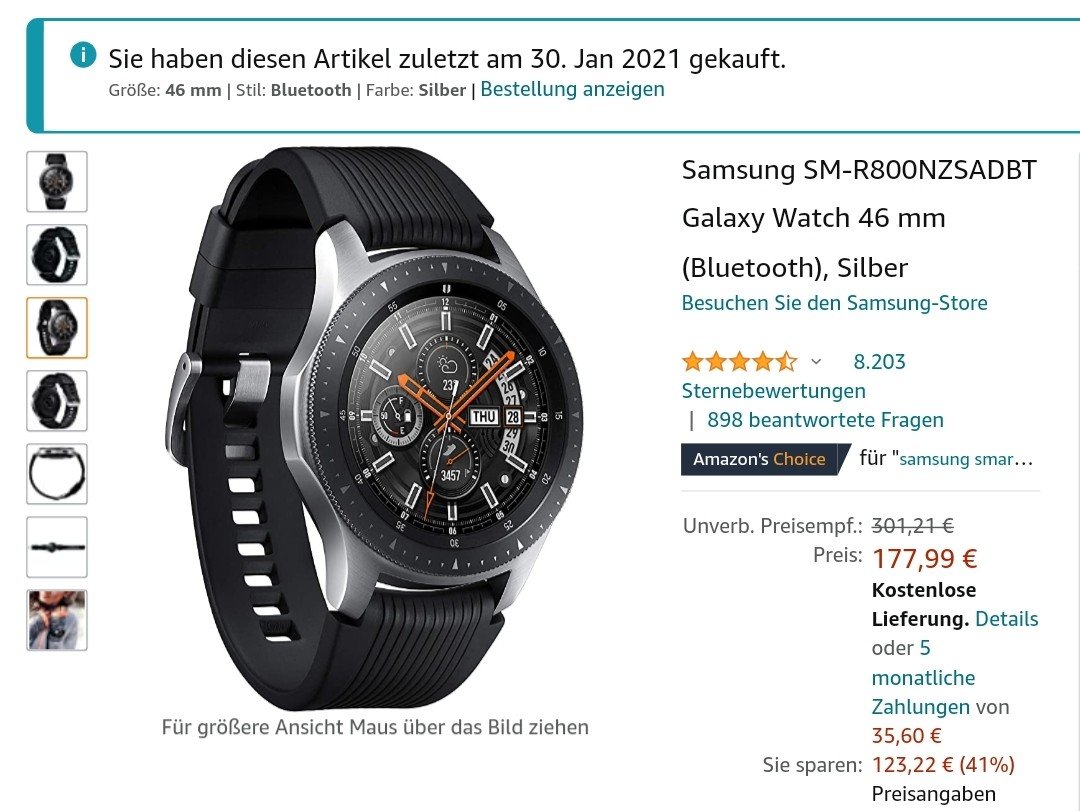
Task: Click the Amazon's Choice badge
Action: pyautogui.click(x=760, y=459)
